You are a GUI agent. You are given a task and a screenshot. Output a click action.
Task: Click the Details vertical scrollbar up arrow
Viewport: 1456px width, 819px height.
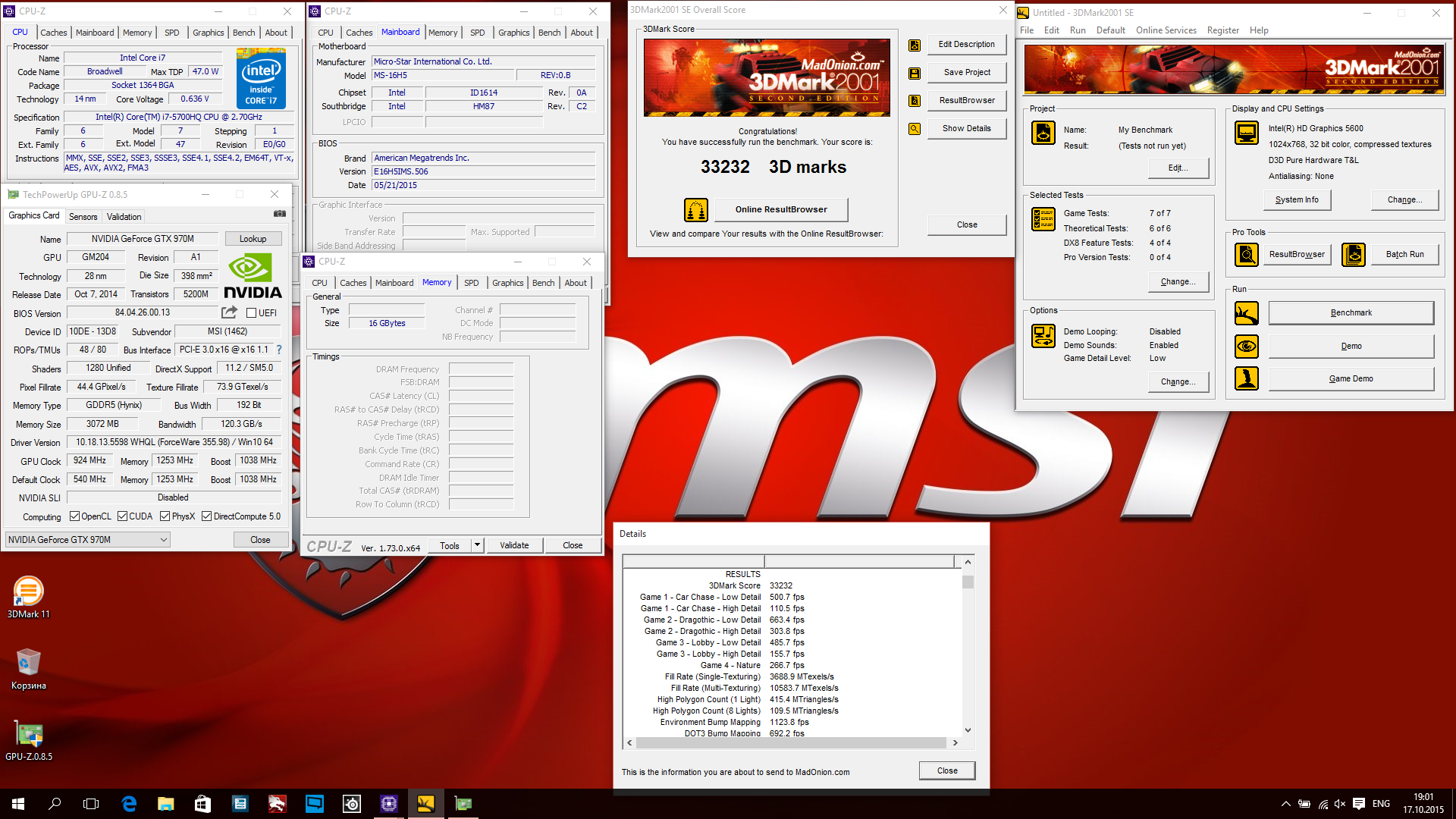point(968,562)
